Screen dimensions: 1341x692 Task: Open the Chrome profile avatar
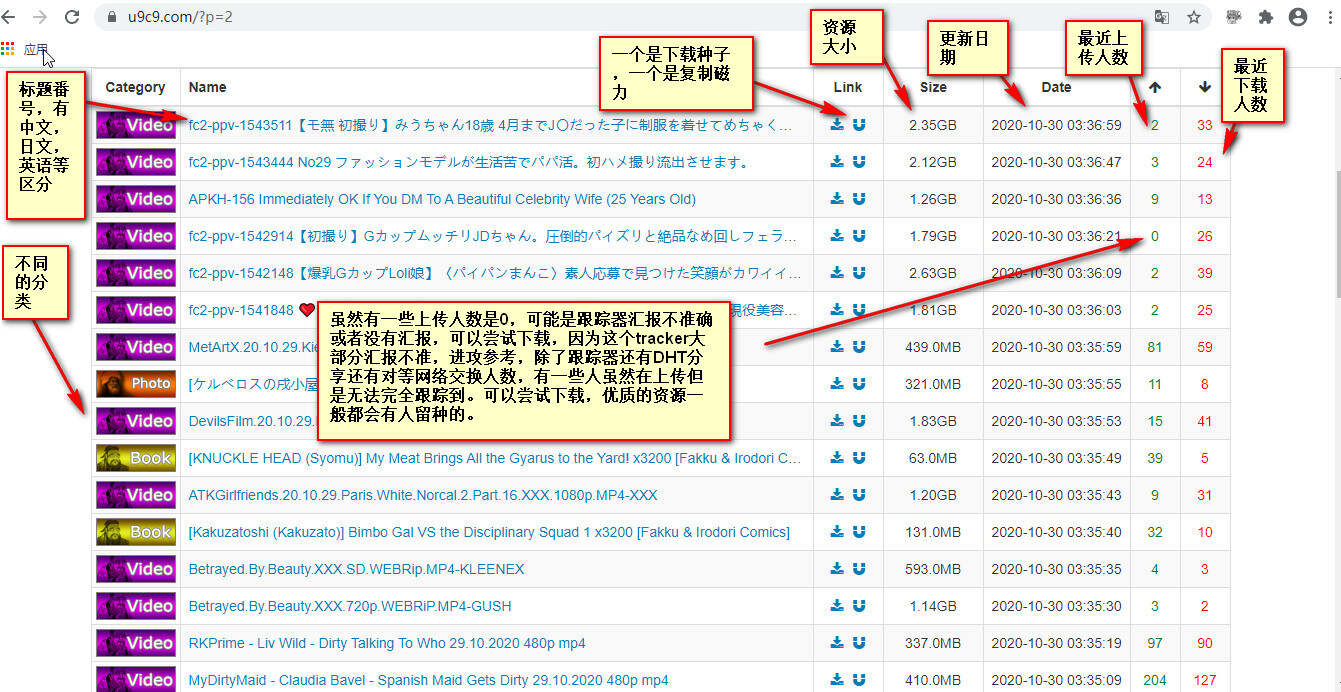coord(1298,17)
